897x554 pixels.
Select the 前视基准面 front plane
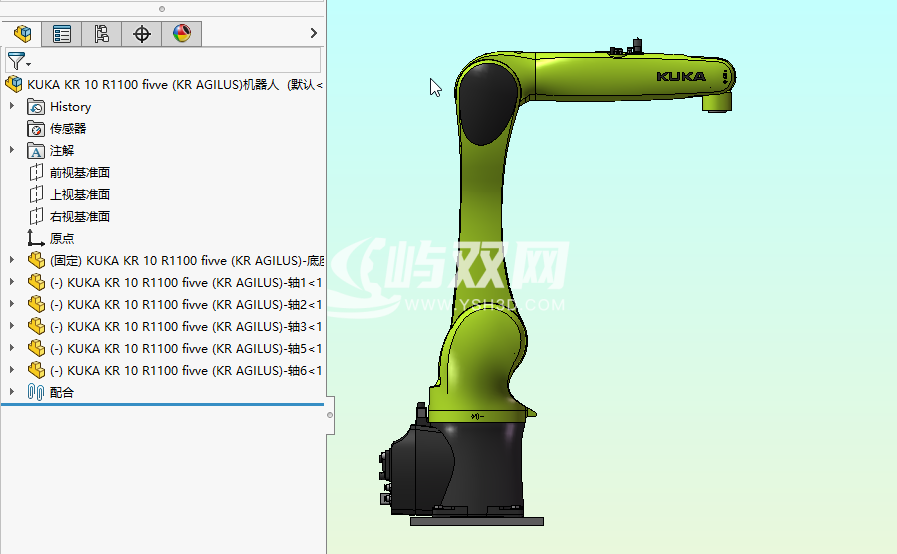point(80,173)
